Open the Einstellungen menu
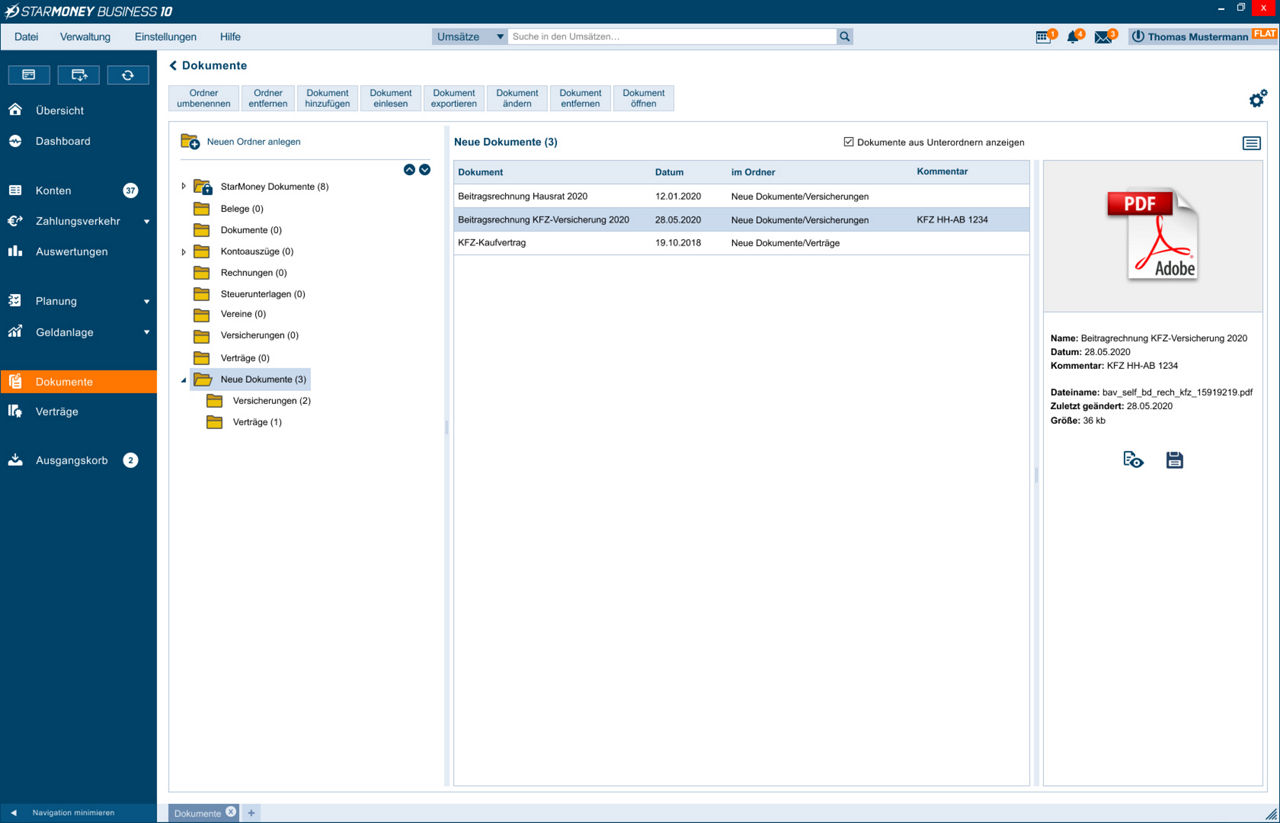The width and height of the screenshot is (1280, 823). (165, 37)
